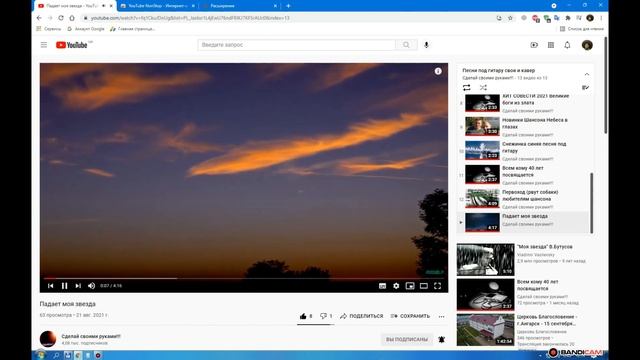Click ВЫ ПОДПИСАНЫ subscription button

(407, 339)
